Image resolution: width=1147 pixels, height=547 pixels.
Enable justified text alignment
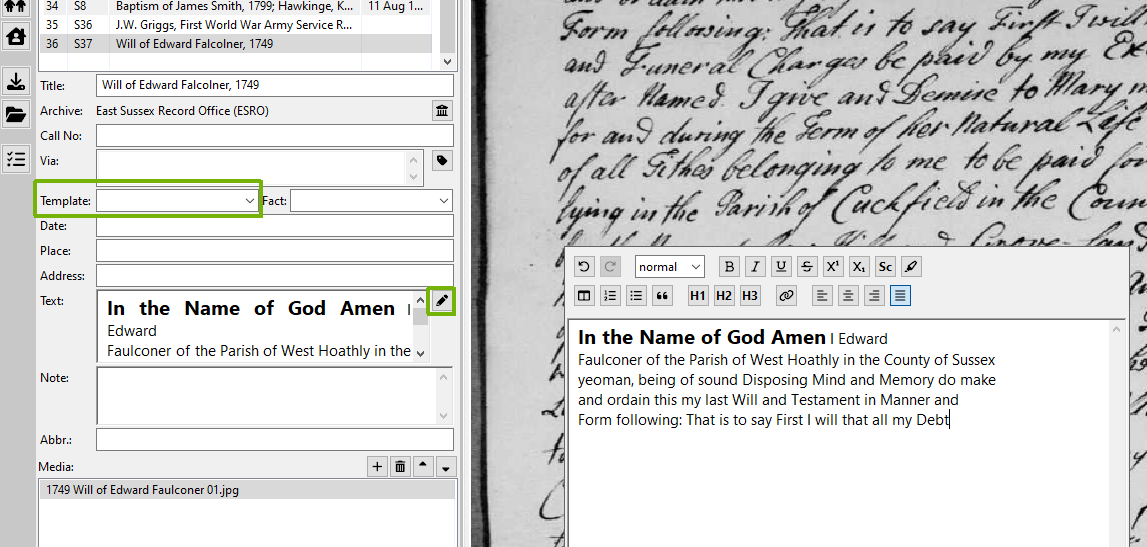(x=900, y=295)
